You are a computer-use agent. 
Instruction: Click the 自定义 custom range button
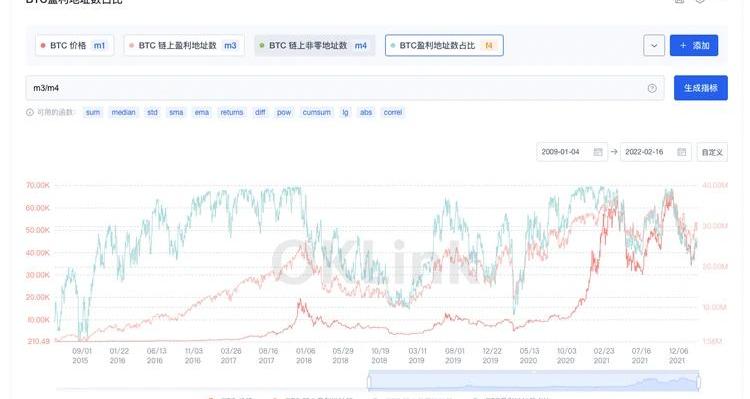point(712,152)
